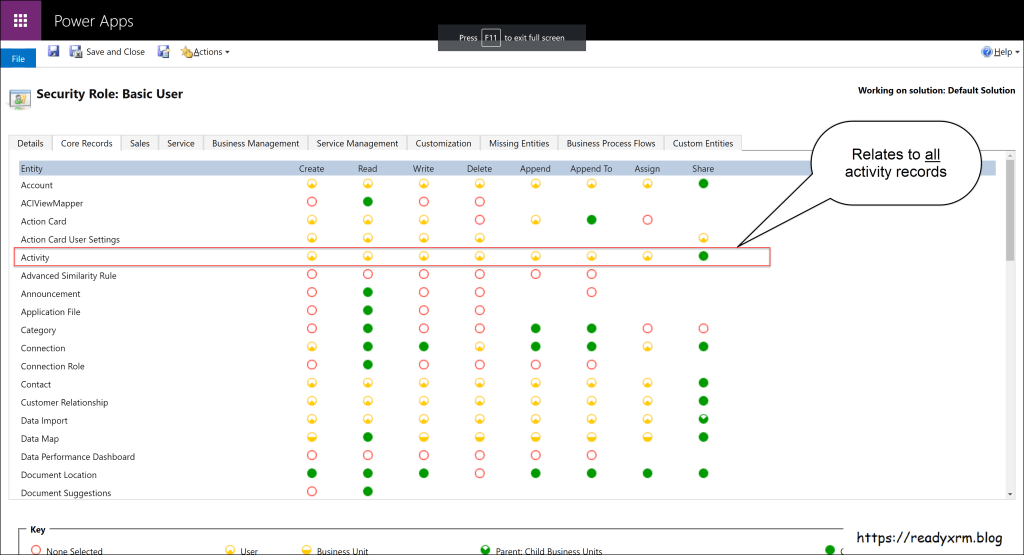Open the File menu
This screenshot has height=555, width=1024.
click(18, 59)
